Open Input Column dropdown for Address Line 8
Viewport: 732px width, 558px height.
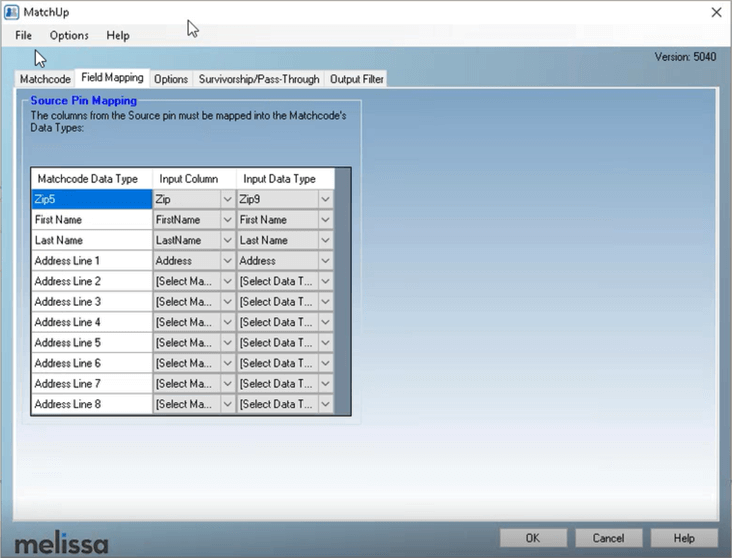click(x=227, y=404)
